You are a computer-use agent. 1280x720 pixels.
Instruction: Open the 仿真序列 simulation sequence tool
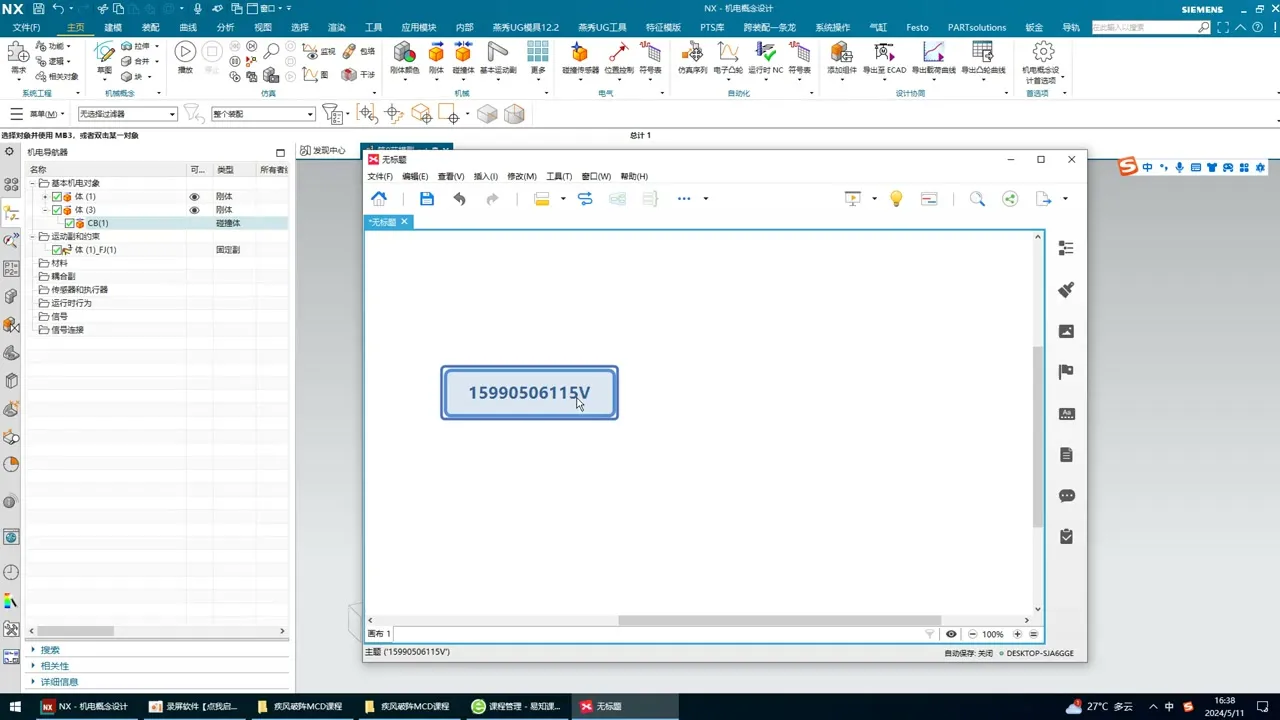click(692, 56)
